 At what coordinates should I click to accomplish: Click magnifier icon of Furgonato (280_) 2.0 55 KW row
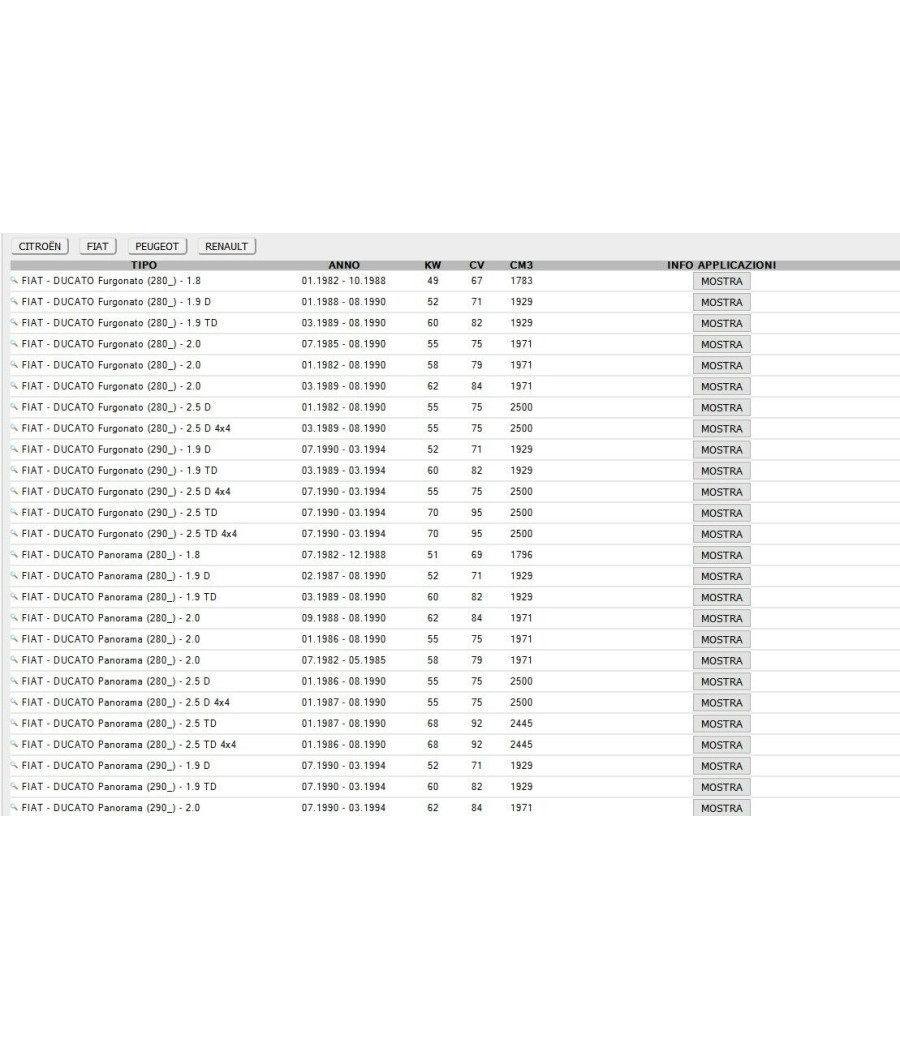tap(14, 344)
